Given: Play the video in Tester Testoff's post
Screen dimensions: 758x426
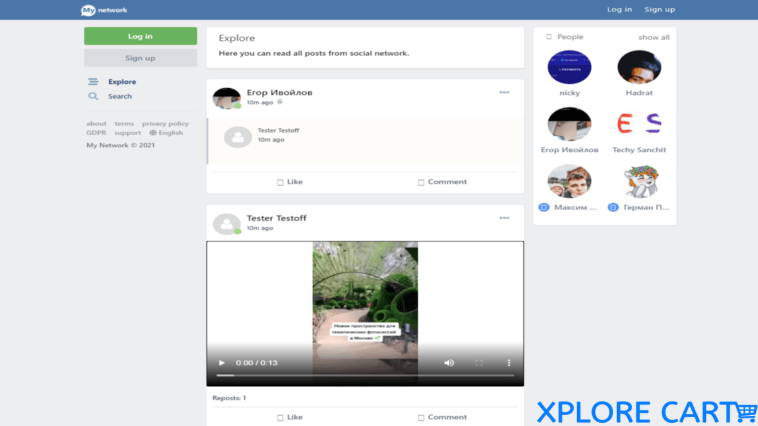Looking at the screenshot, I should pyautogui.click(x=222, y=363).
